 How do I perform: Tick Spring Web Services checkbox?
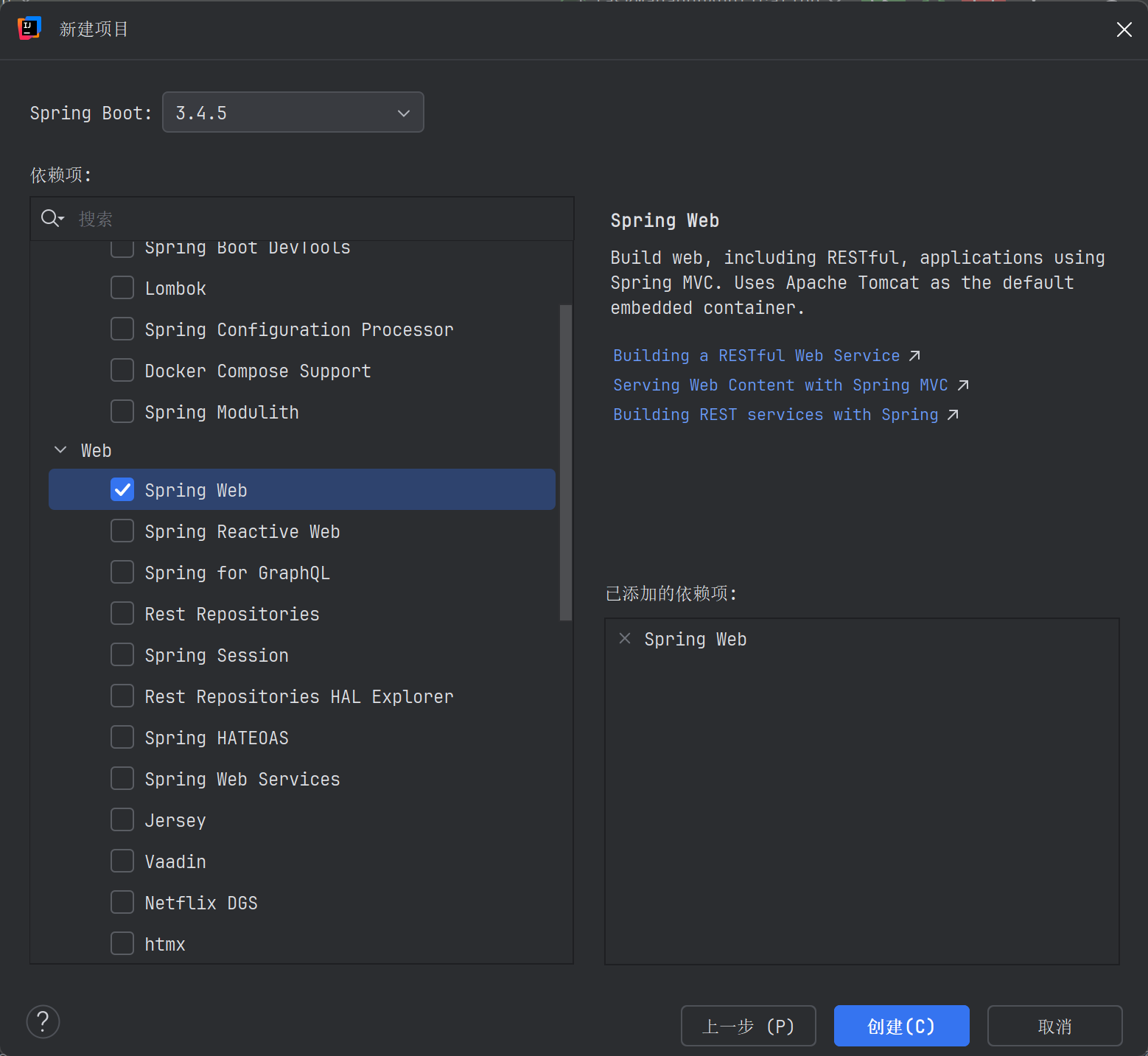coord(122,778)
